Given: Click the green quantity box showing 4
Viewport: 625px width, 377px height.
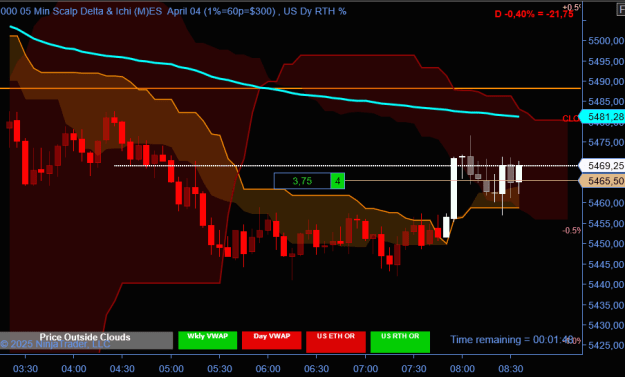Looking at the screenshot, I should click(x=338, y=181).
